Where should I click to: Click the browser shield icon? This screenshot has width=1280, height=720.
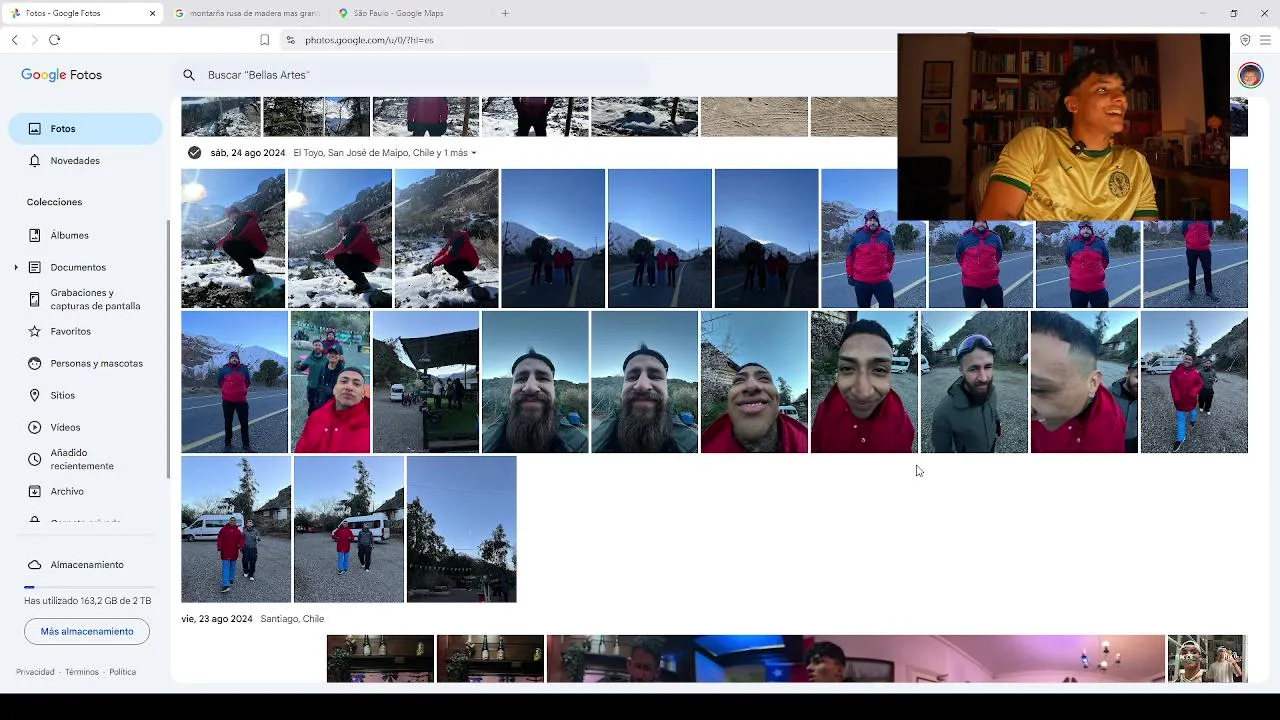[x=1245, y=40]
